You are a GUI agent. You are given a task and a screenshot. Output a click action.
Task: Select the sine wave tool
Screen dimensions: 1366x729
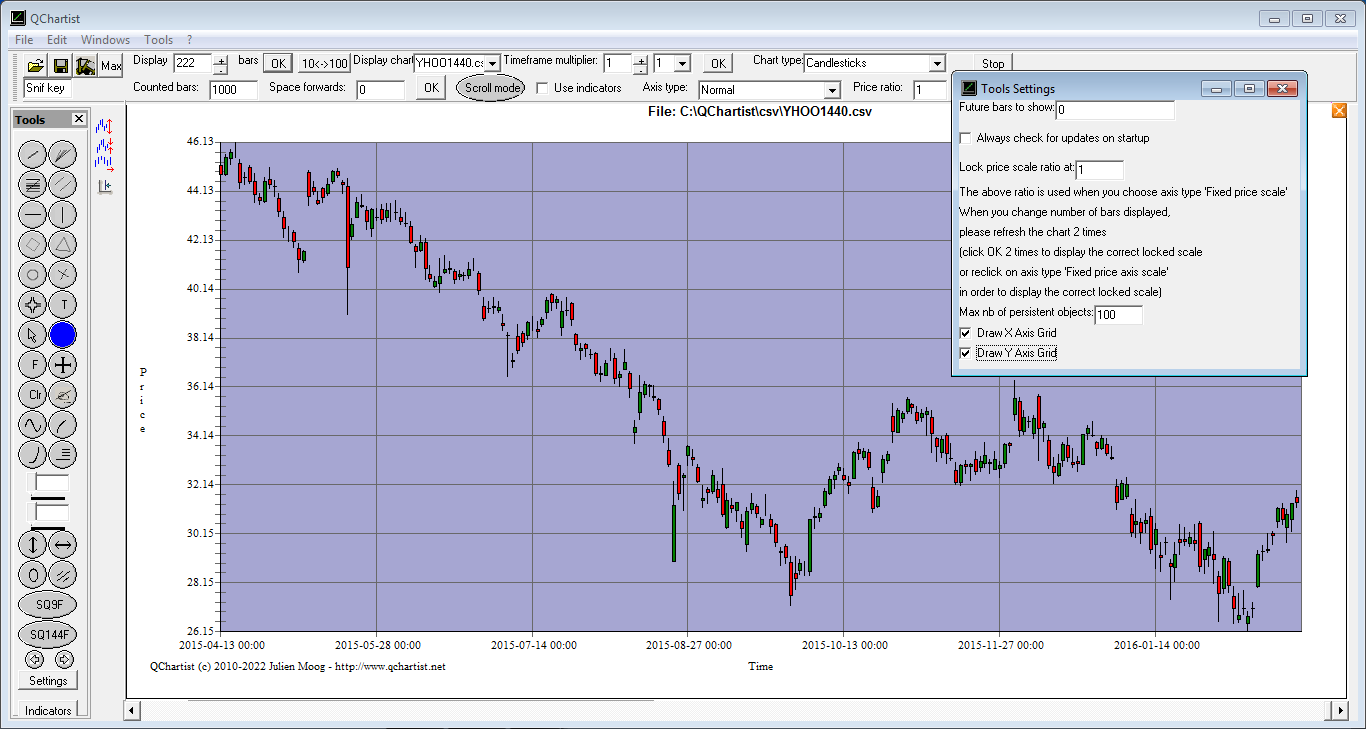tap(33, 425)
